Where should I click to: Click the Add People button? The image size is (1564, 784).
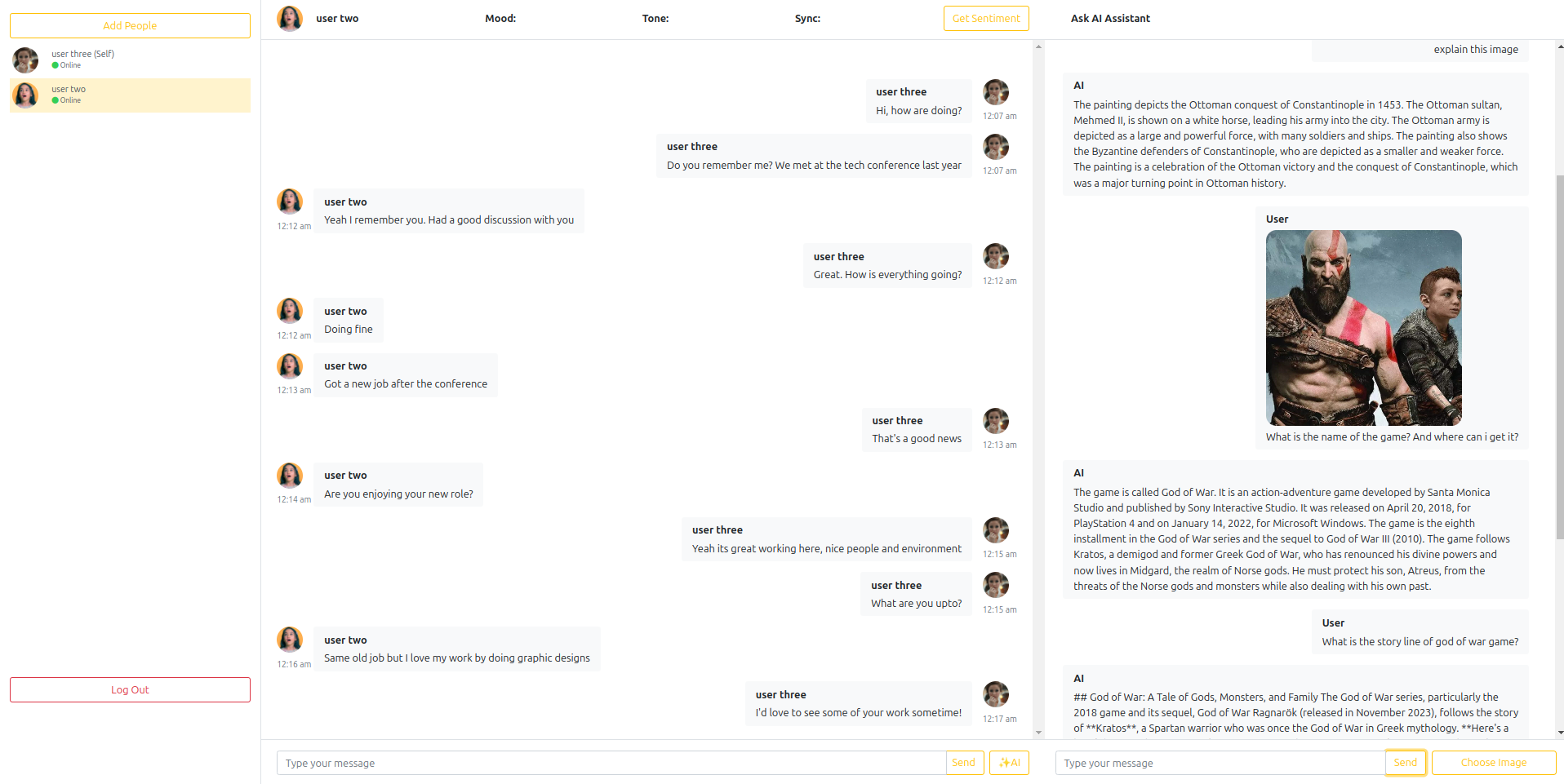tap(130, 25)
